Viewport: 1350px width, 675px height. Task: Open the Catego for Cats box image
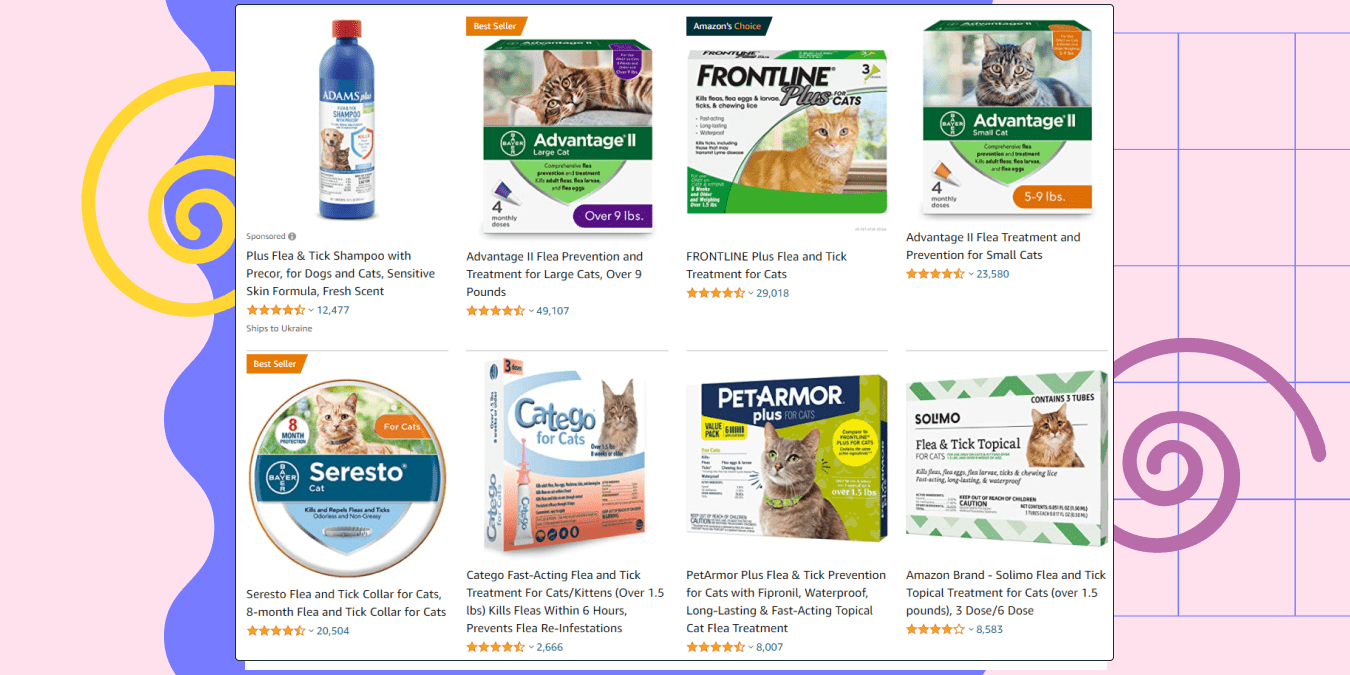(567, 457)
